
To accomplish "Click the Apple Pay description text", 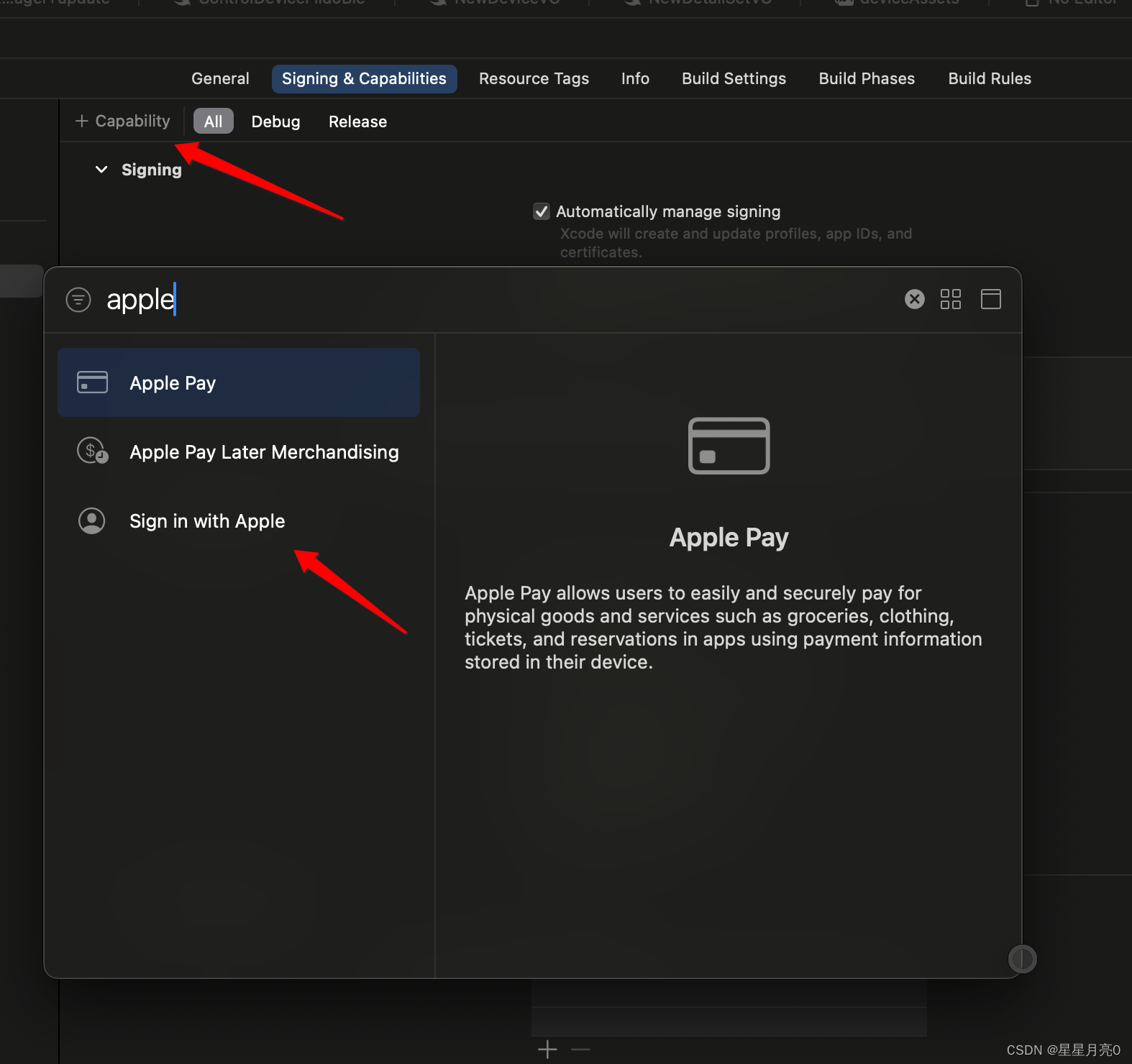I will click(724, 628).
